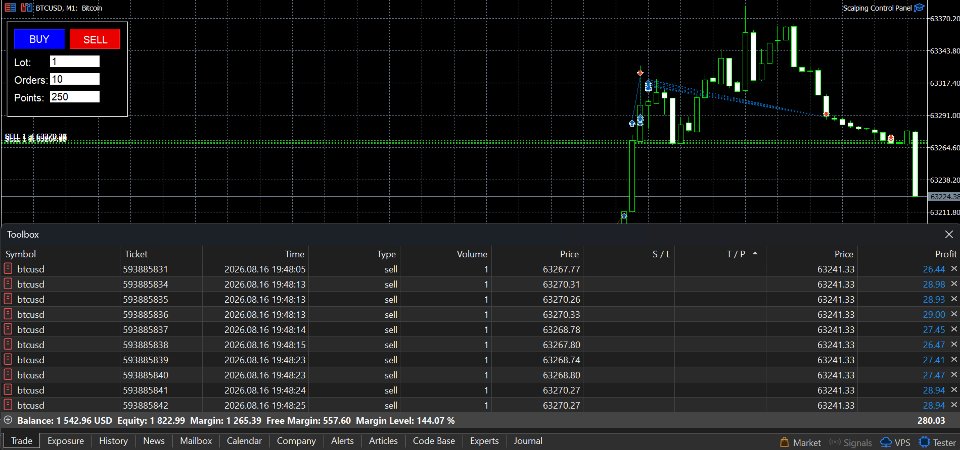Open the Calendar tab
960x450 pixels.
pos(244,441)
